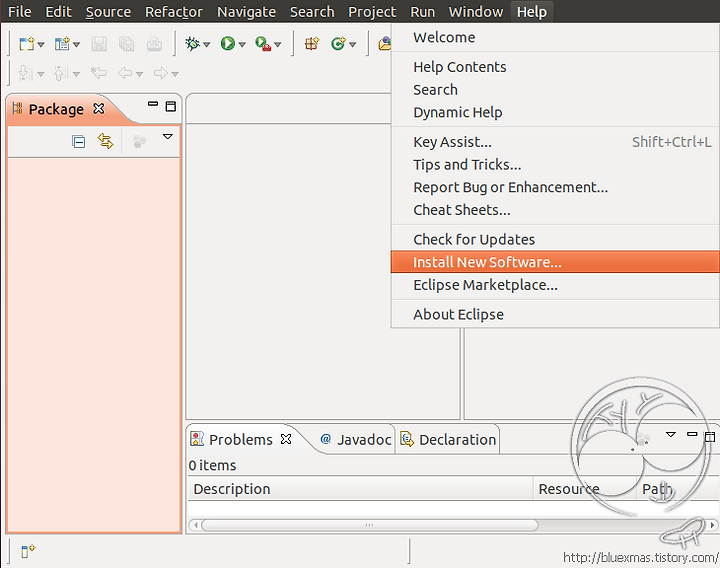Select Report Bug or Enhancement...
Viewport: 720px width, 568px height.
(x=555, y=187)
